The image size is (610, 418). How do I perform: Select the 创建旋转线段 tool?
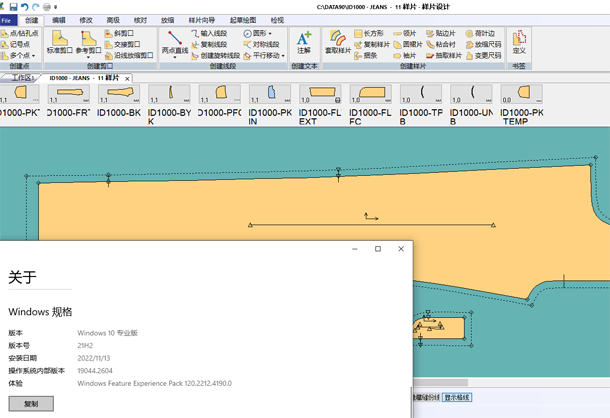coord(216,56)
